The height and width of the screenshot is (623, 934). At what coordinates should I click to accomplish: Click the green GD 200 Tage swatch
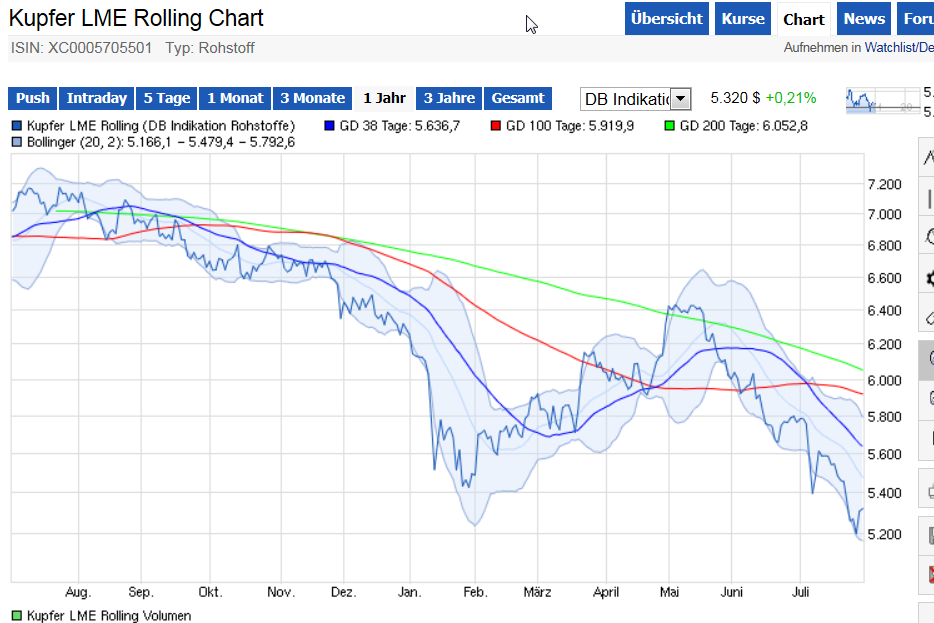(x=670, y=126)
